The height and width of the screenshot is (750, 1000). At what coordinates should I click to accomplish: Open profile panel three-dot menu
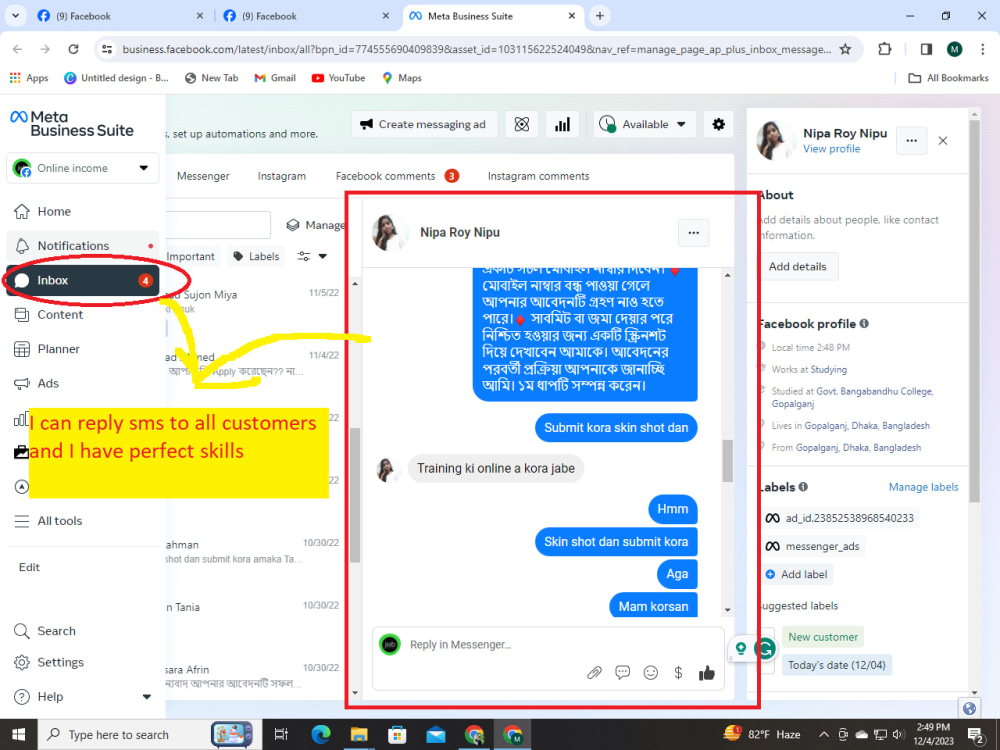(x=911, y=140)
